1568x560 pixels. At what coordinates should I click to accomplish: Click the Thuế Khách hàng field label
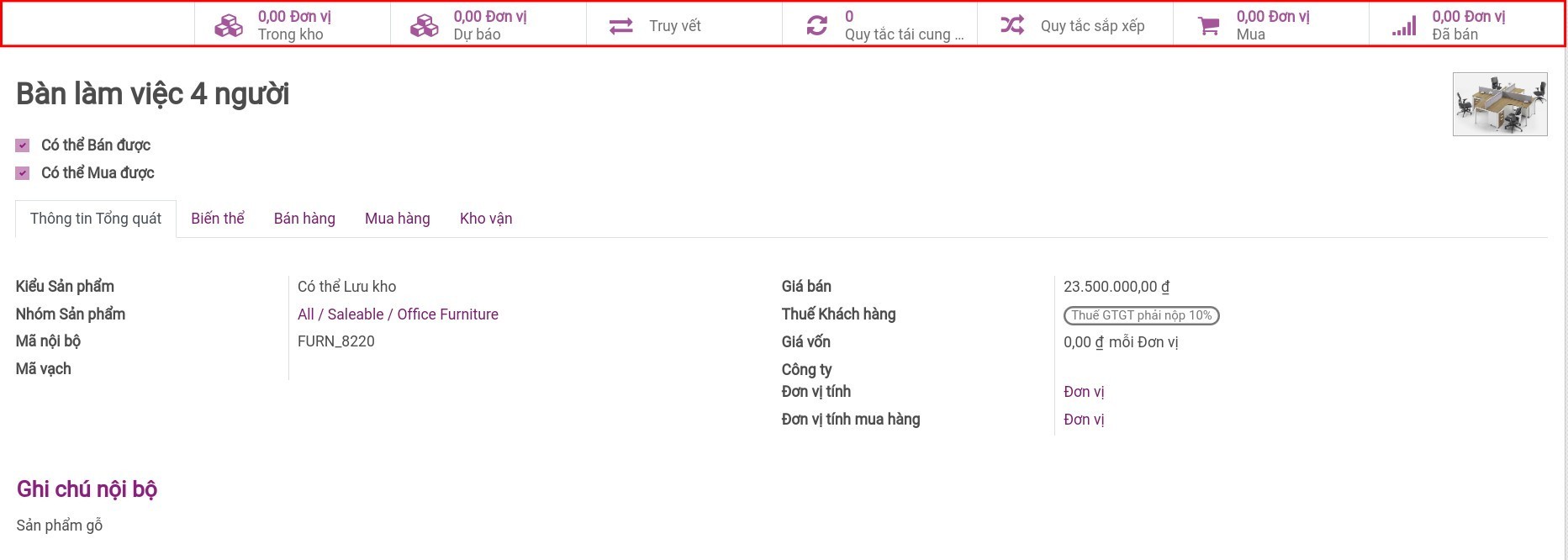pos(838,314)
